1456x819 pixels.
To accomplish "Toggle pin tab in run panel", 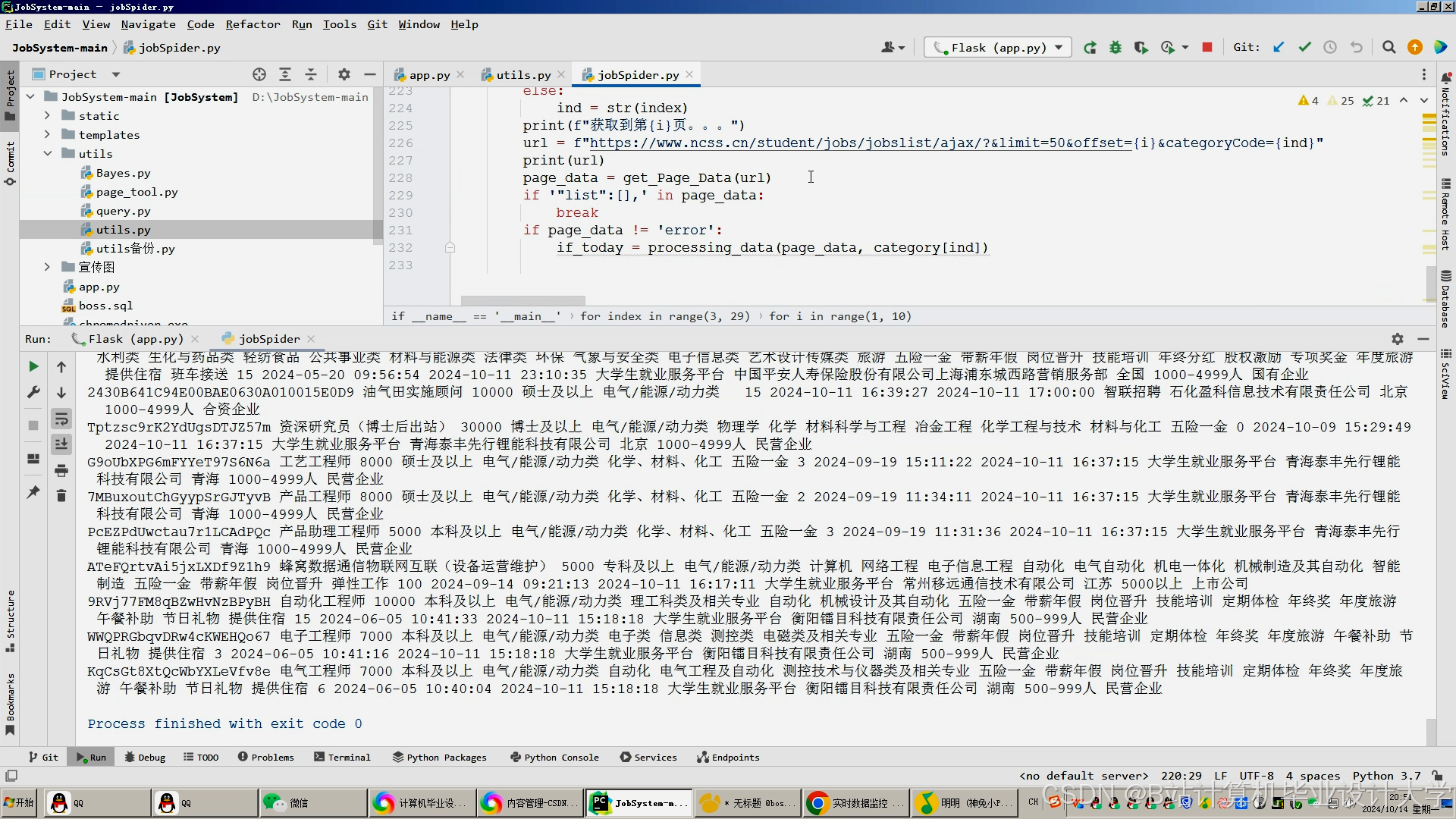I will [x=33, y=492].
